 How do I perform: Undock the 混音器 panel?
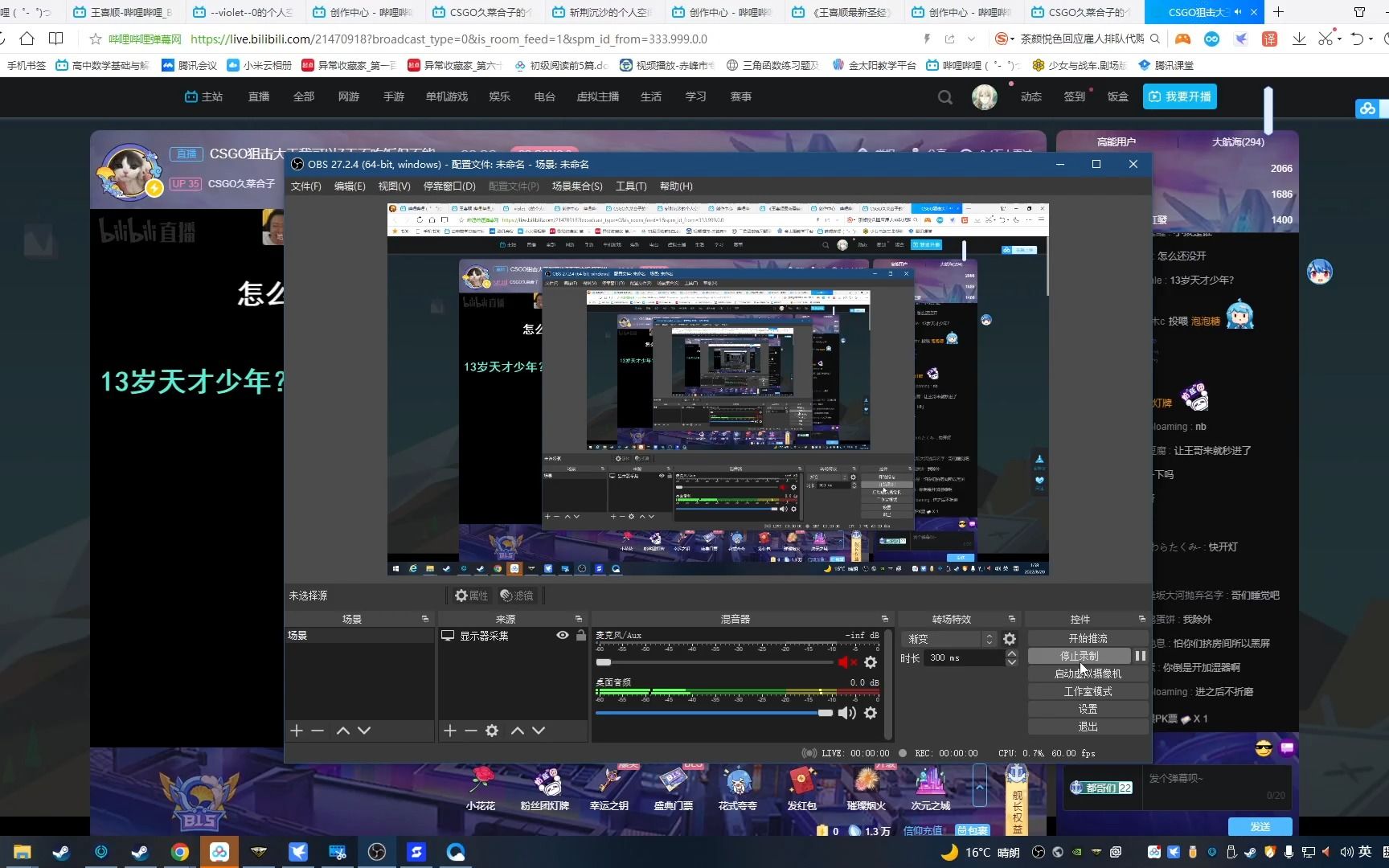click(885, 619)
